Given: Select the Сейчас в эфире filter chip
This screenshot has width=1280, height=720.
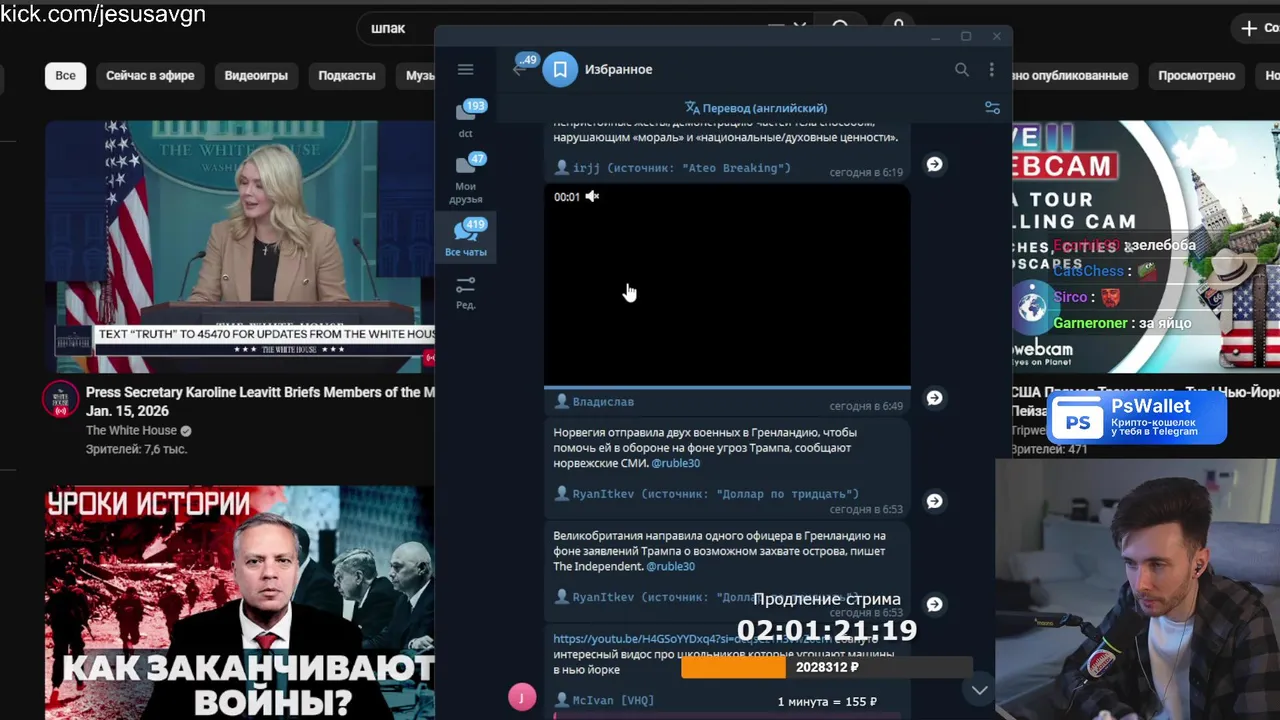Looking at the screenshot, I should 150,75.
